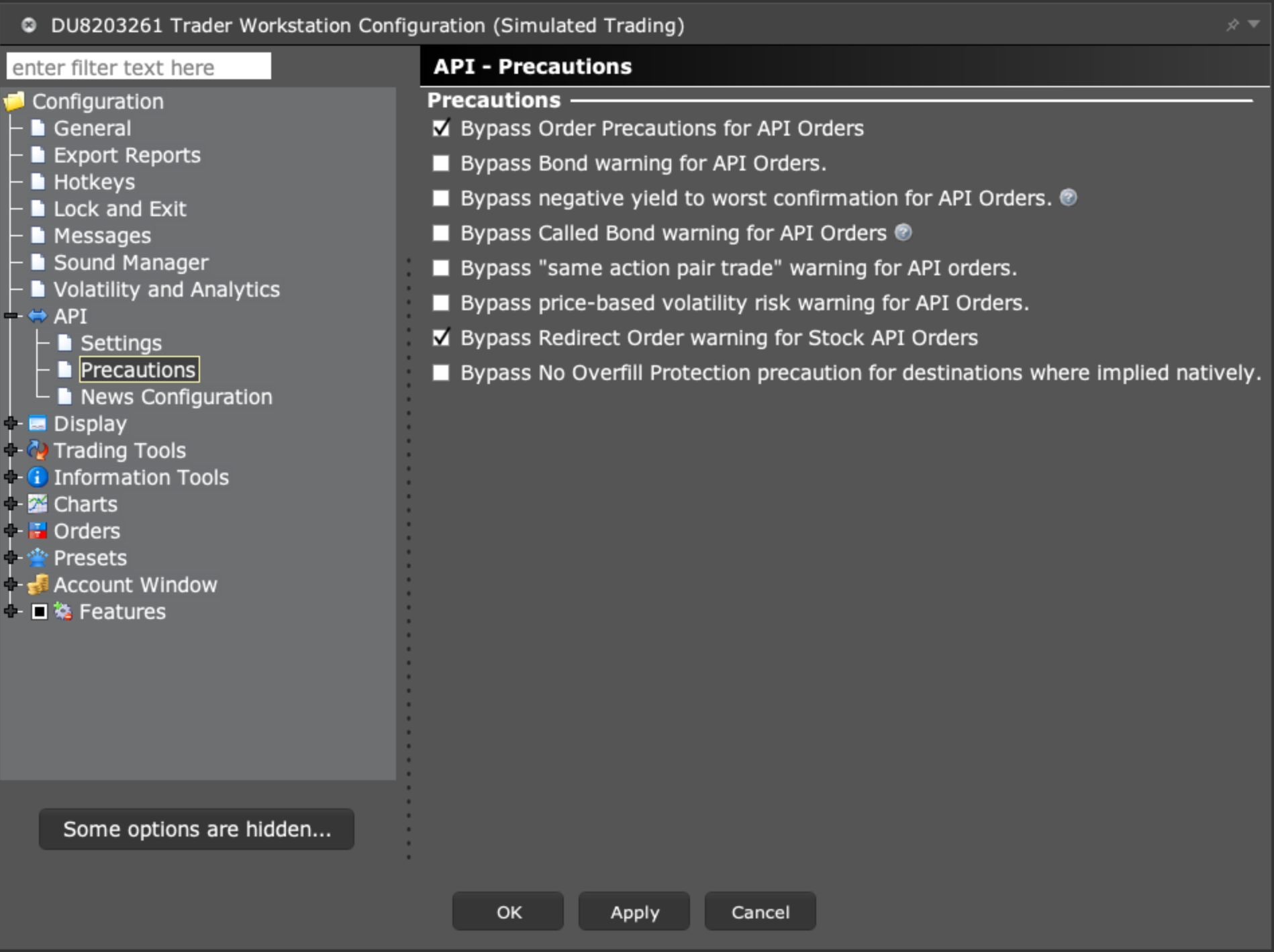Click the Lock and Exit page icon

point(38,208)
